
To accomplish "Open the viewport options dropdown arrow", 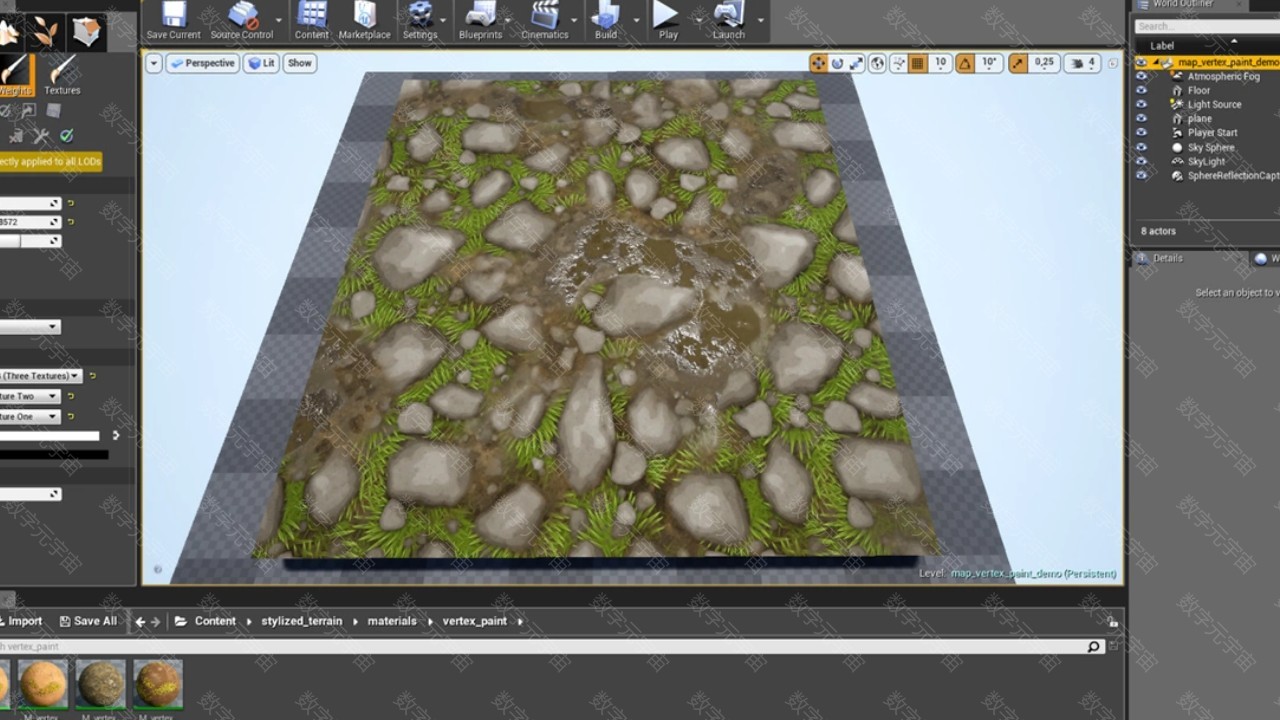I will [153, 63].
